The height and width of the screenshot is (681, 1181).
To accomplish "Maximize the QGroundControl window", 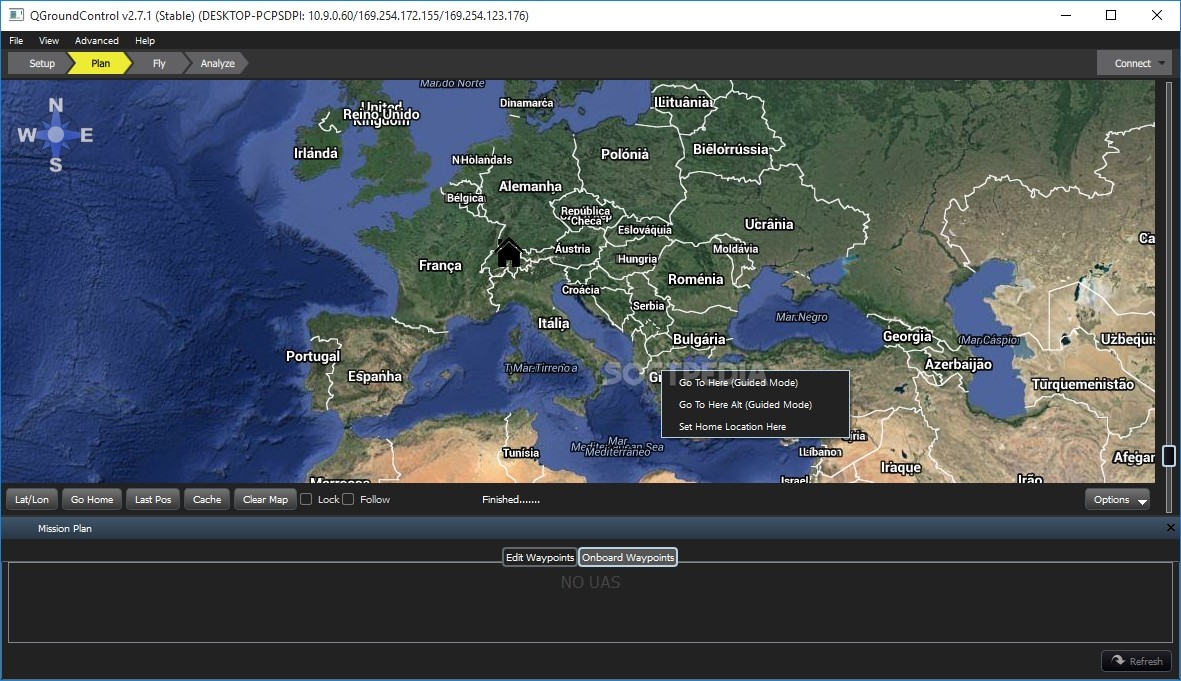I will click(x=1111, y=15).
